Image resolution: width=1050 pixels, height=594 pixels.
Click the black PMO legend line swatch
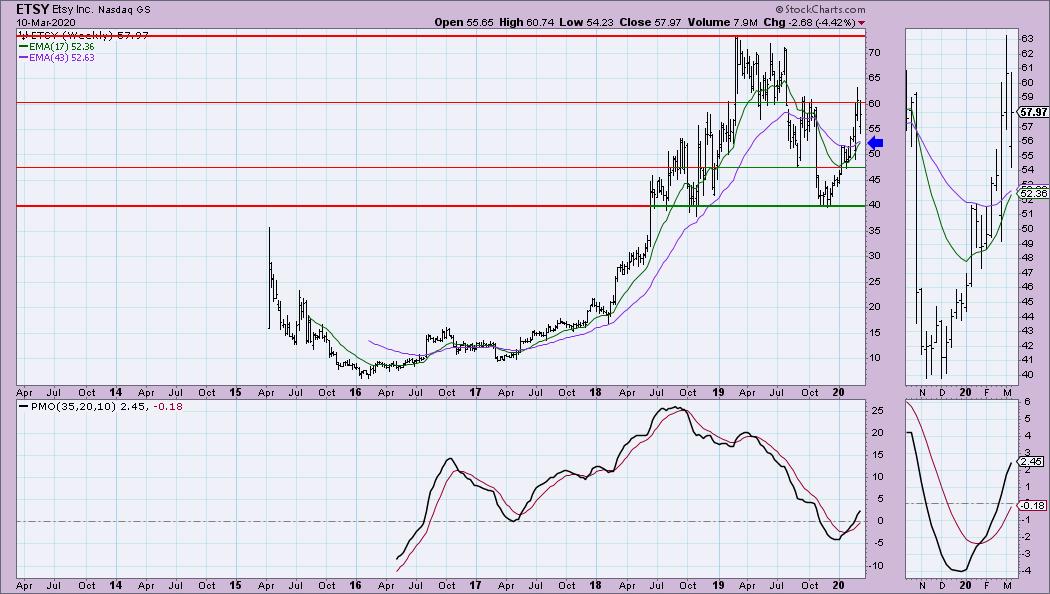(x=23, y=406)
